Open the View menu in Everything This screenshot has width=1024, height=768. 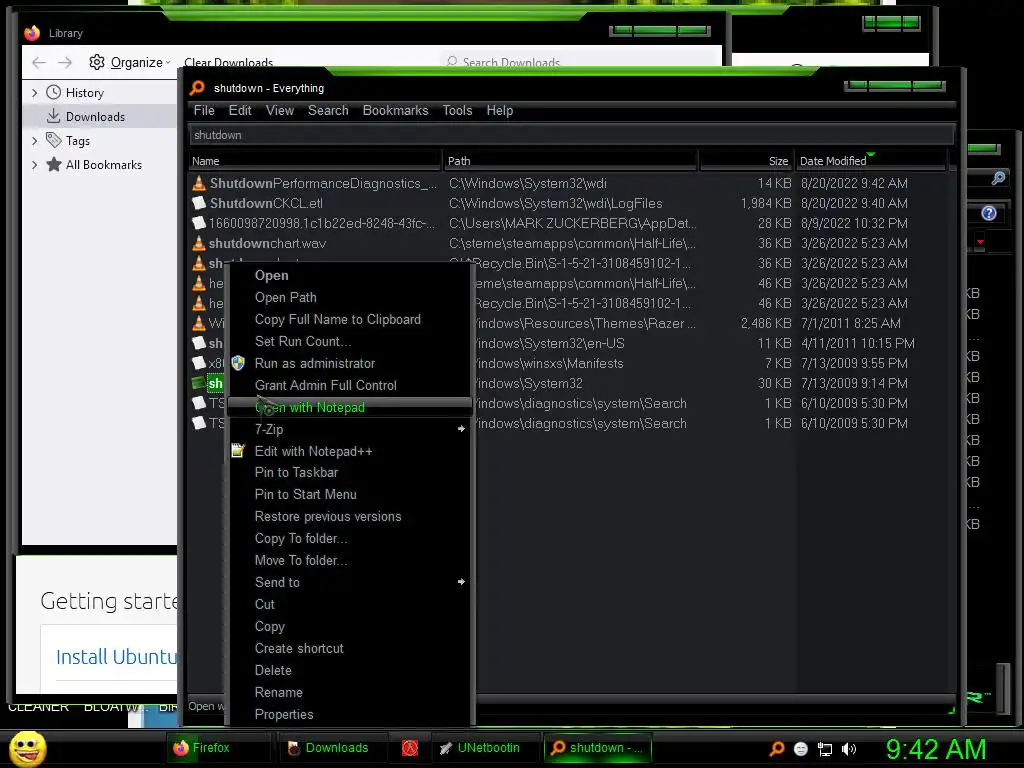[x=280, y=110]
